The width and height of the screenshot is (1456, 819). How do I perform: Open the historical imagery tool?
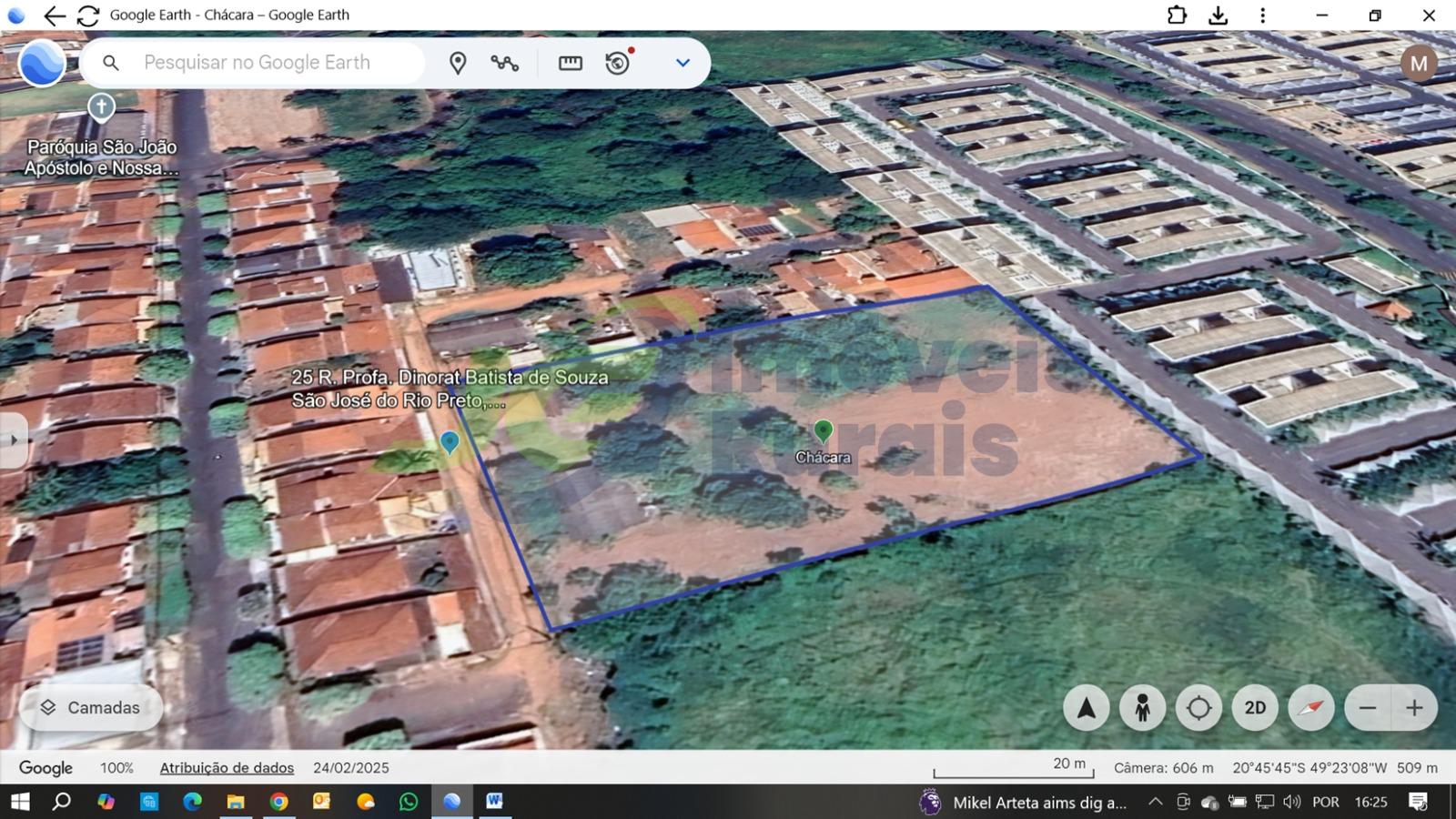(618, 63)
